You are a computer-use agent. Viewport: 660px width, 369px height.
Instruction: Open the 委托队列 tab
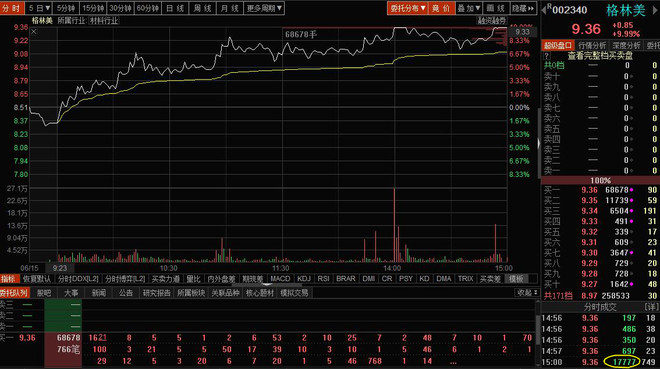pos(13,293)
